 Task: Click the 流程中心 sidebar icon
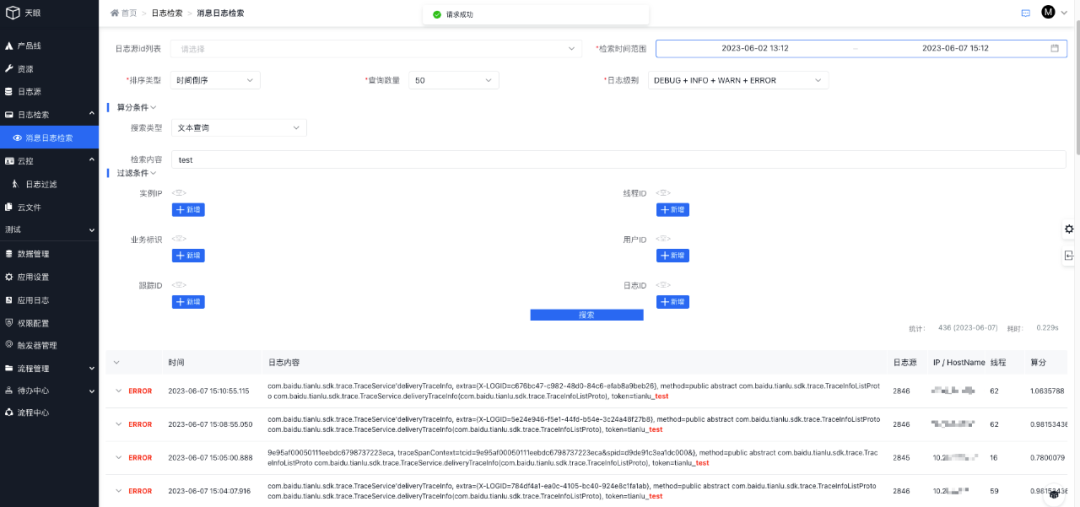(9, 413)
